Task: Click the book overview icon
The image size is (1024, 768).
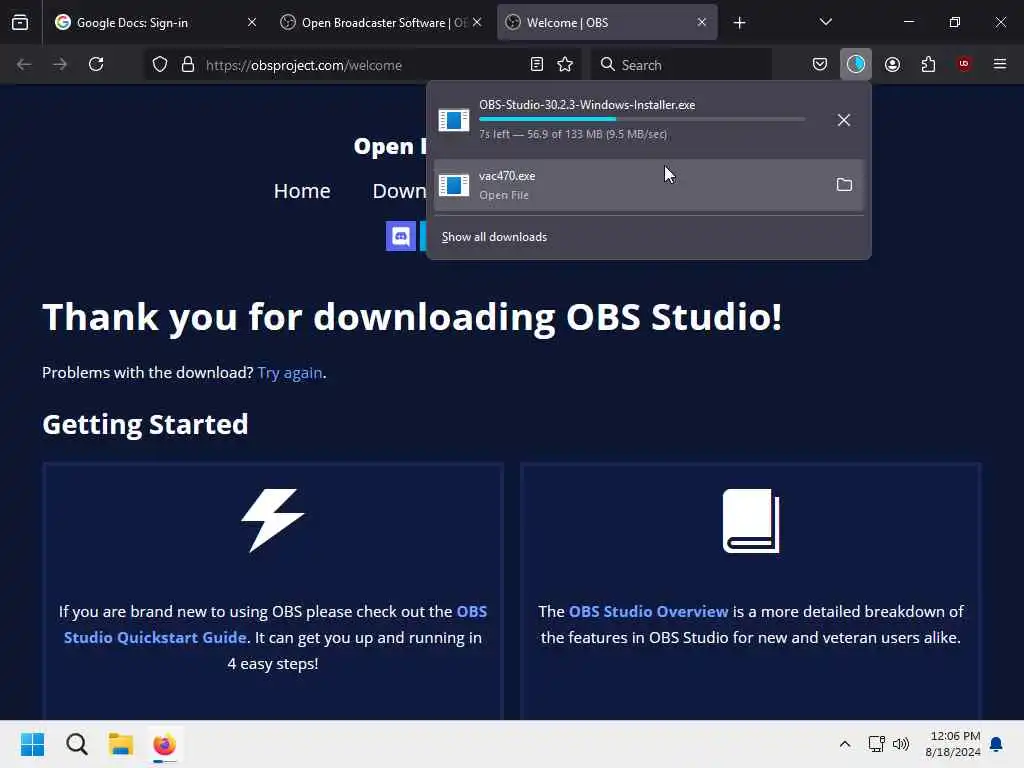Action: coord(751,520)
